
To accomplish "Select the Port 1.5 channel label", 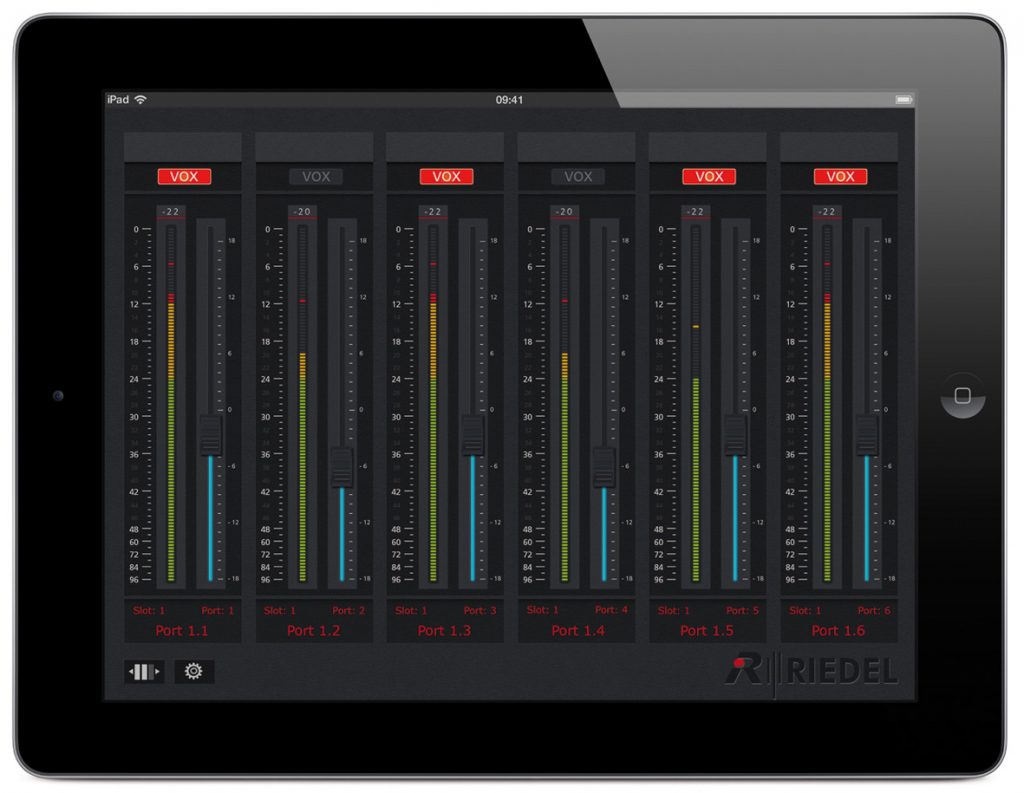I will tap(707, 631).
